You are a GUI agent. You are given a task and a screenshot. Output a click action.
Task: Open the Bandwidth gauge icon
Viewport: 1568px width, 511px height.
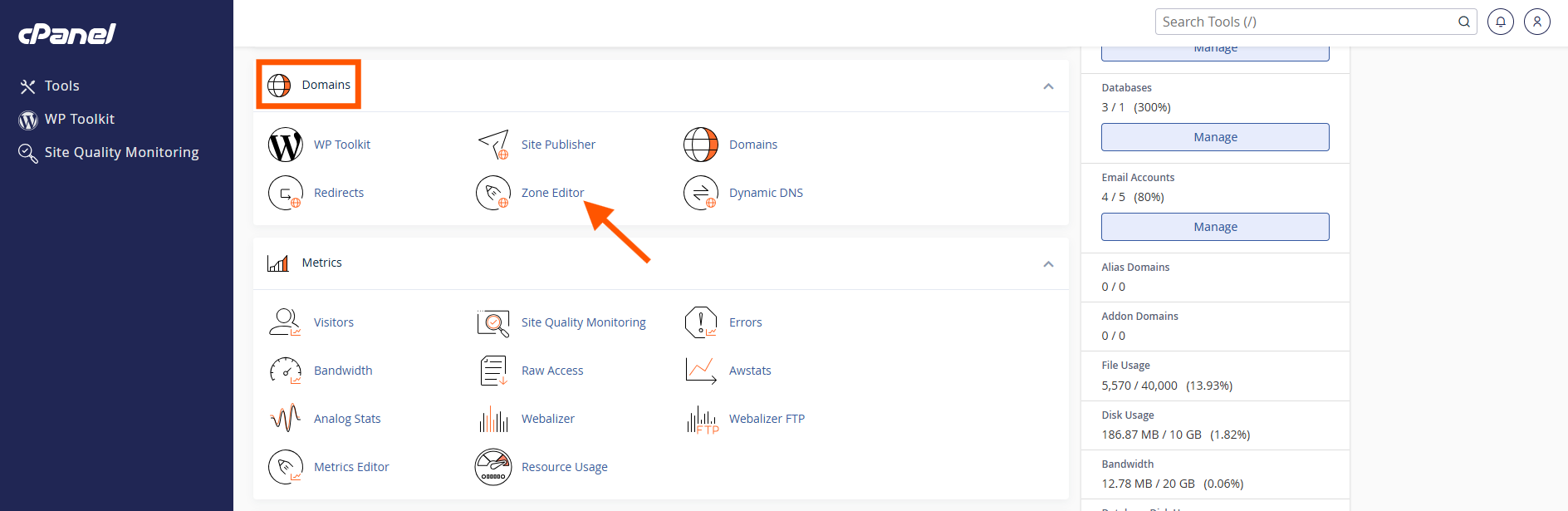(285, 371)
